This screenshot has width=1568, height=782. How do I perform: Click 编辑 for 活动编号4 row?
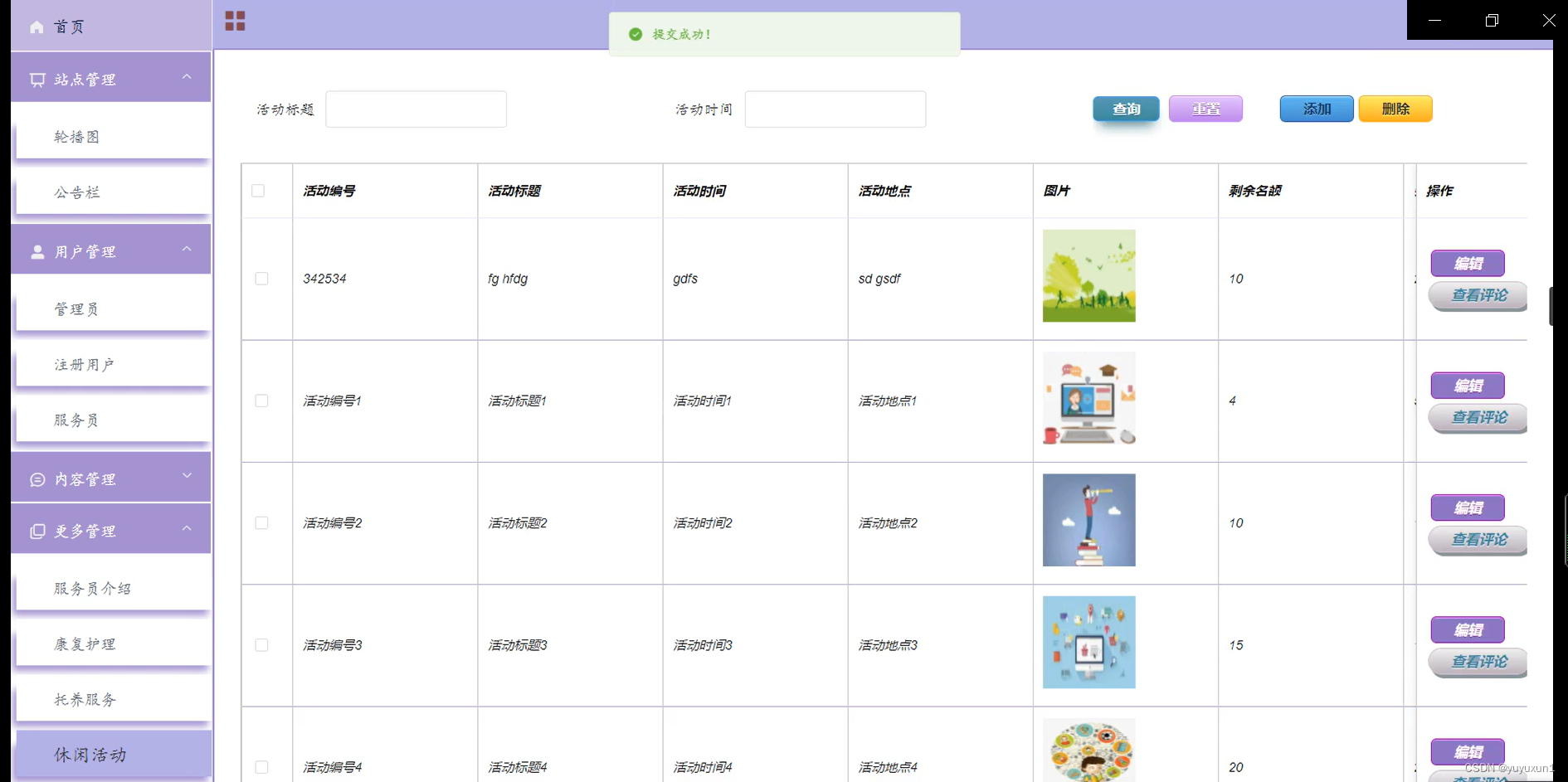[1468, 752]
